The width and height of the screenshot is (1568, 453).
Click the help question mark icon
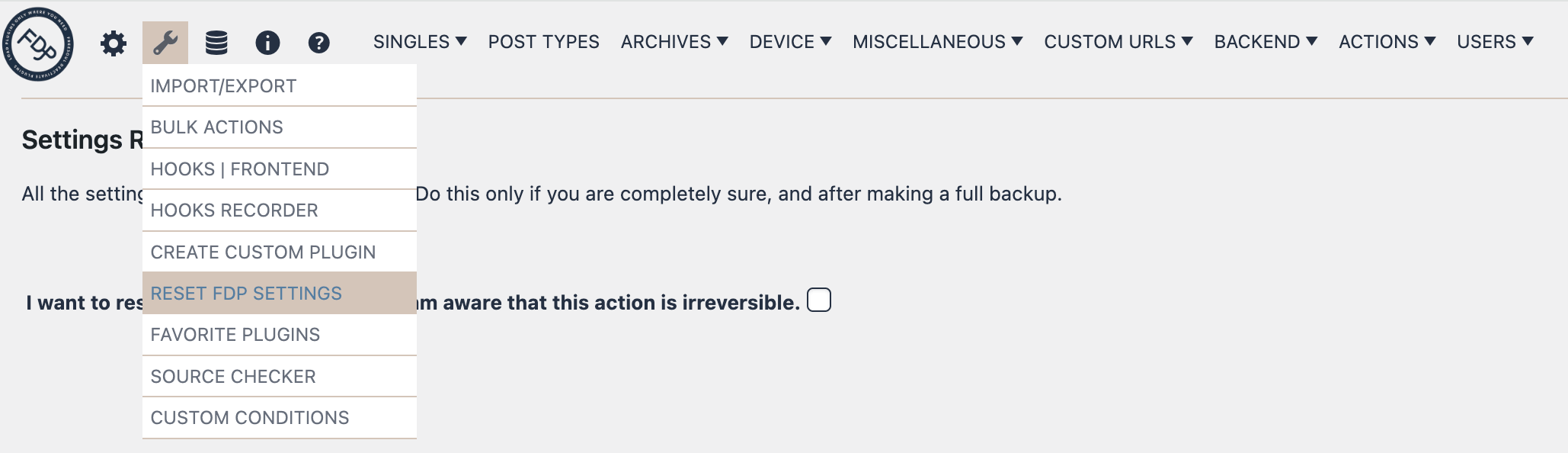[319, 43]
